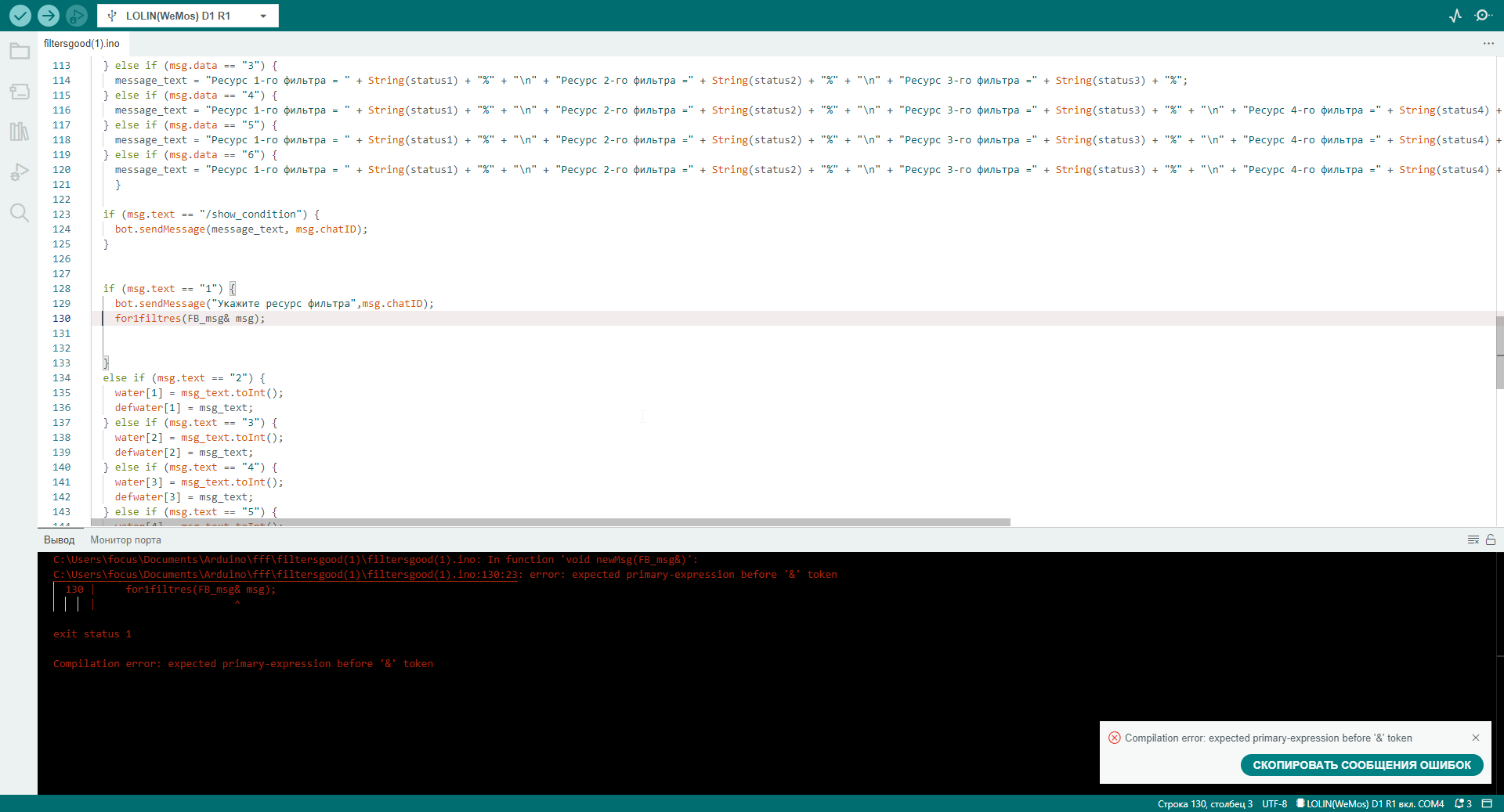Open the Search sidebar panel
This screenshot has width=1504, height=812.
pos(20,213)
